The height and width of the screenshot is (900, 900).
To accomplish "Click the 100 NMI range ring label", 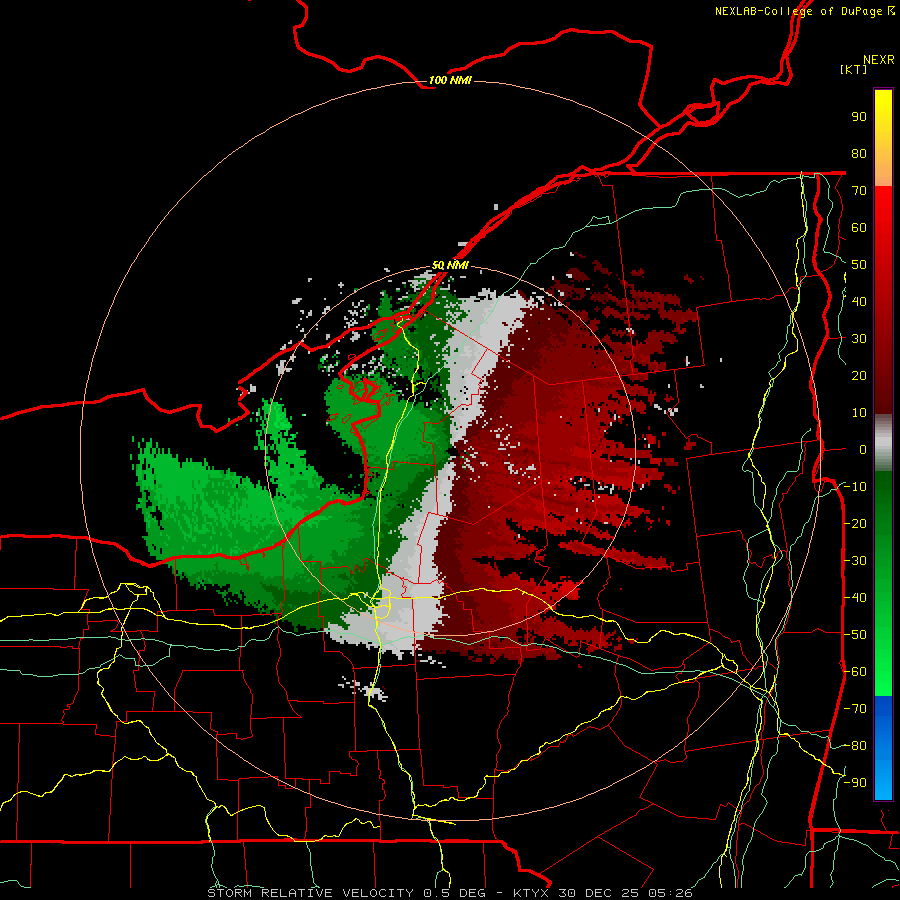I will [449, 80].
